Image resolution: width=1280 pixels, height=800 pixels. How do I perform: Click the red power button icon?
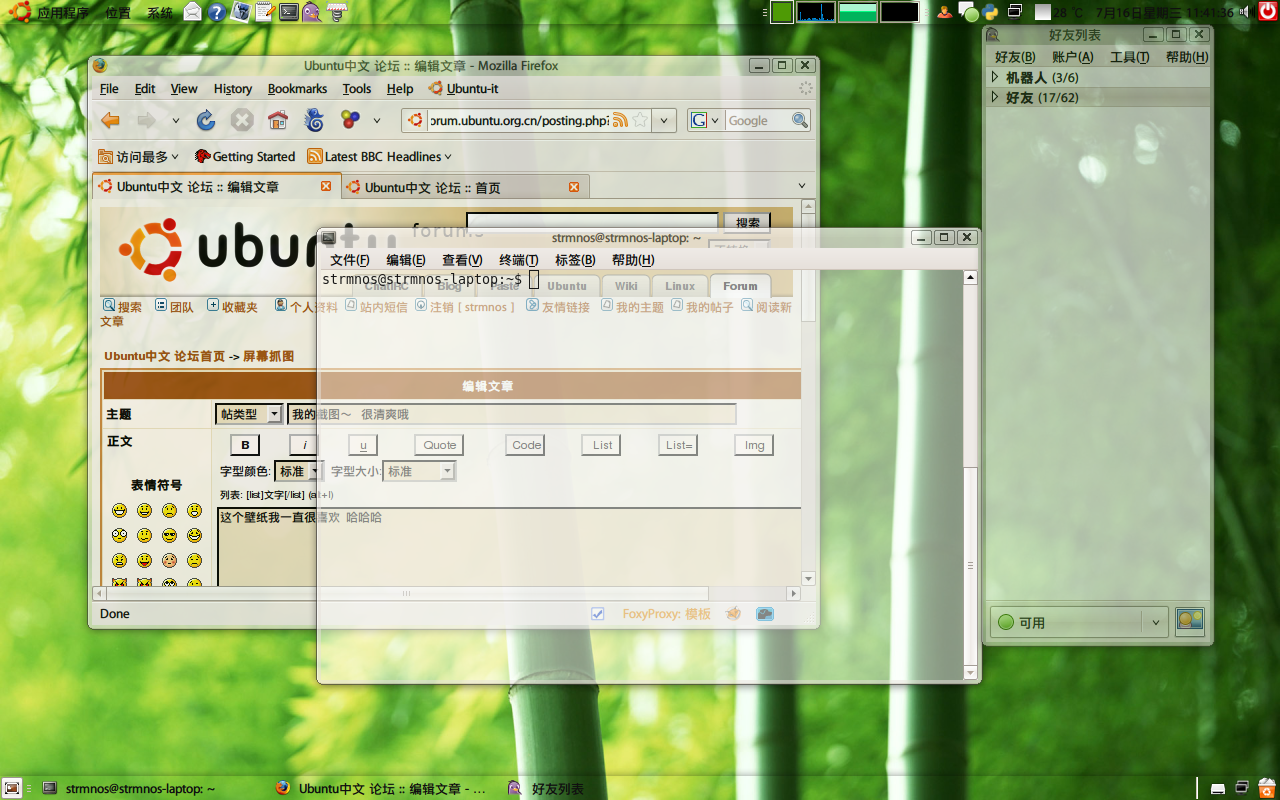(1267, 12)
